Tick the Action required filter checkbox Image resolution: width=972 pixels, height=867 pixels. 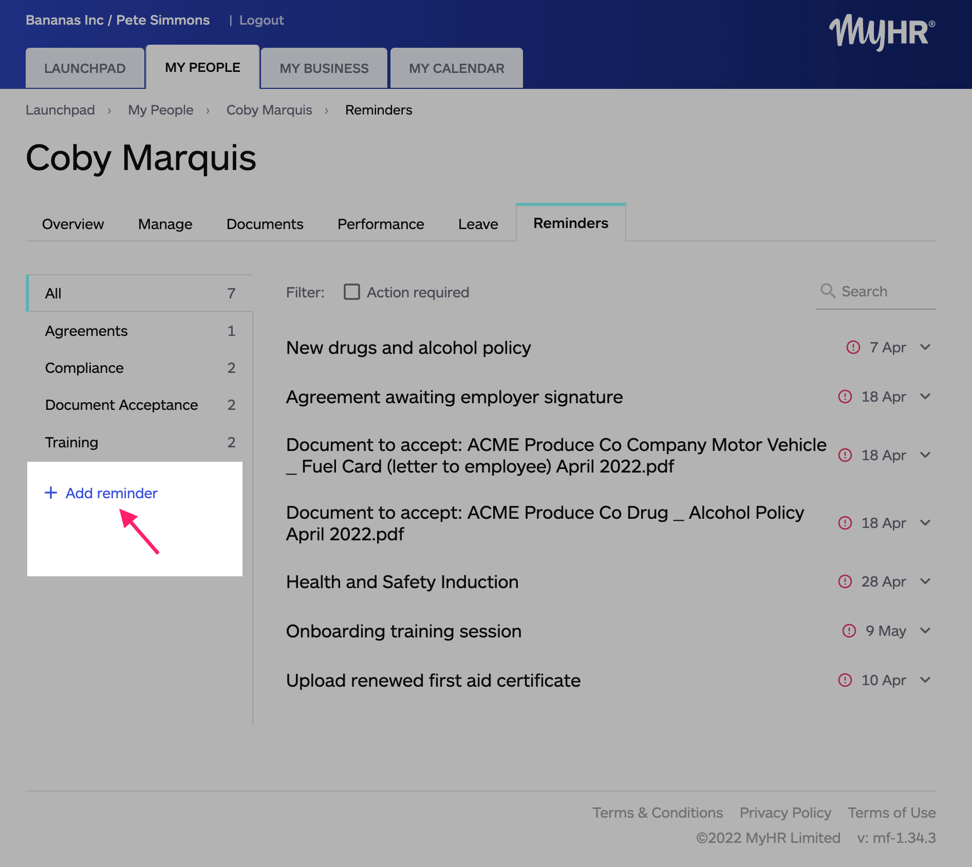pyautogui.click(x=352, y=292)
